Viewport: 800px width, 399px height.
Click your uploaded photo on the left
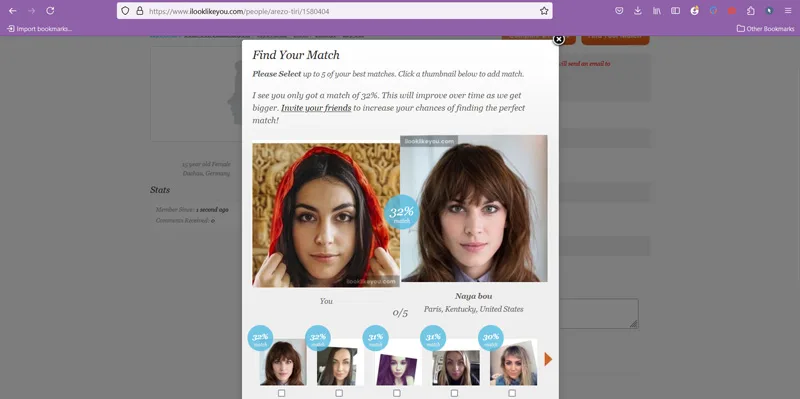coord(326,215)
